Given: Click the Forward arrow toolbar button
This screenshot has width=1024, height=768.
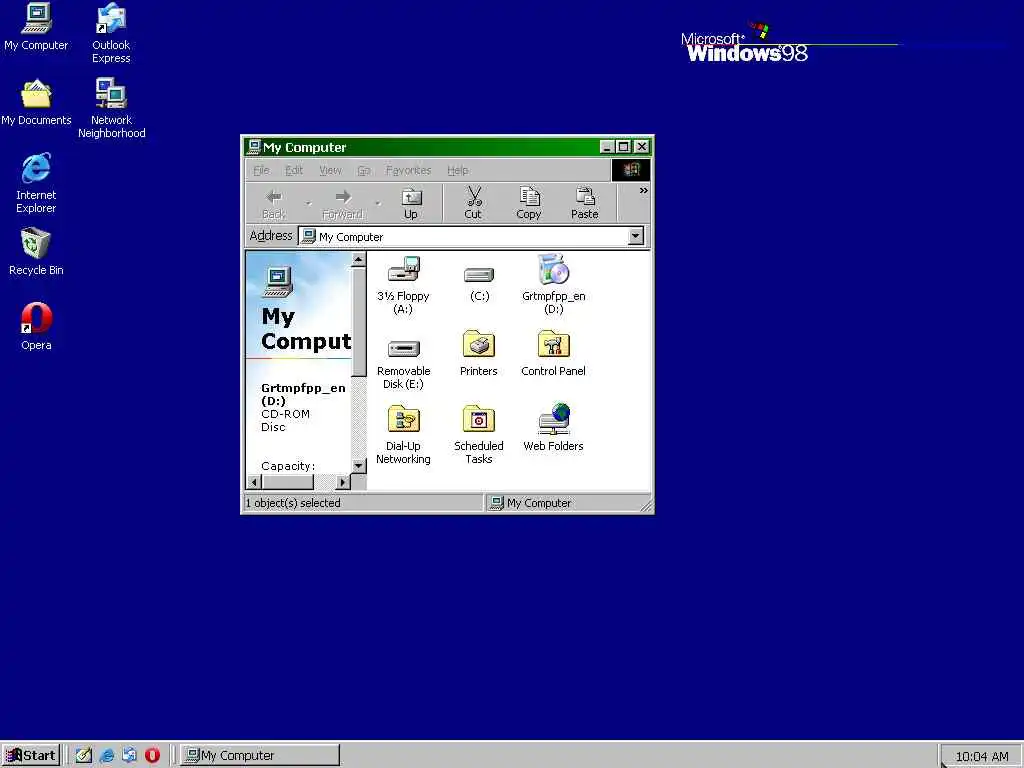Looking at the screenshot, I should (x=343, y=203).
